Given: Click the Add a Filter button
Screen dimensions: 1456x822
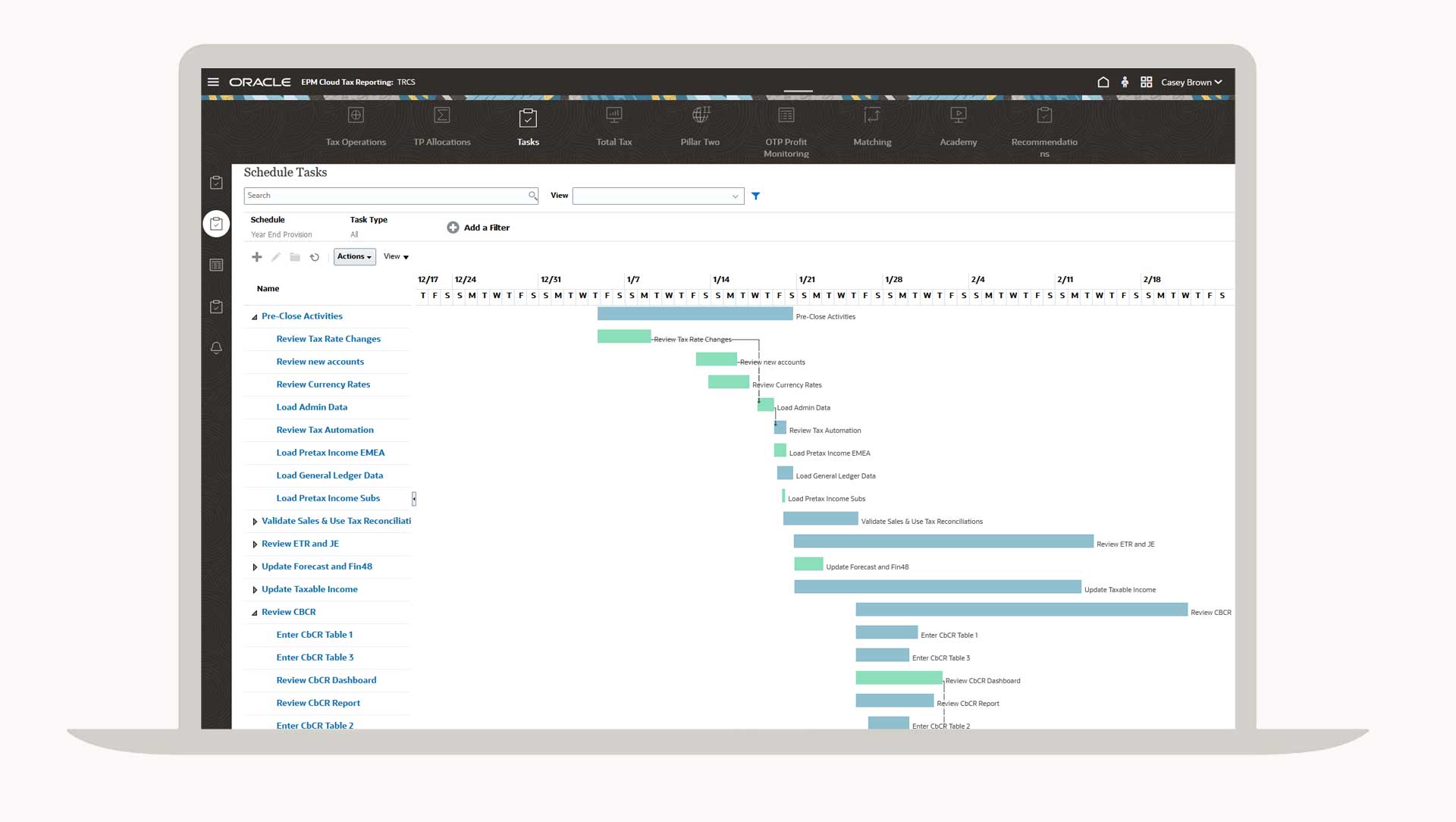Looking at the screenshot, I should (479, 227).
